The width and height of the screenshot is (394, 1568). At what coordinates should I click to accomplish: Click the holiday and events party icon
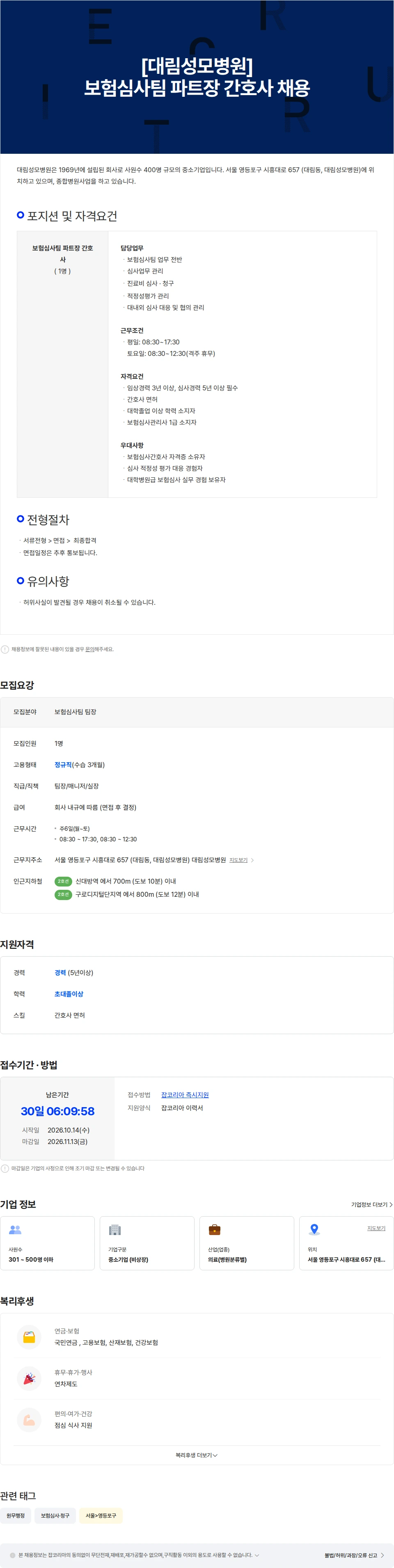[x=29, y=1379]
